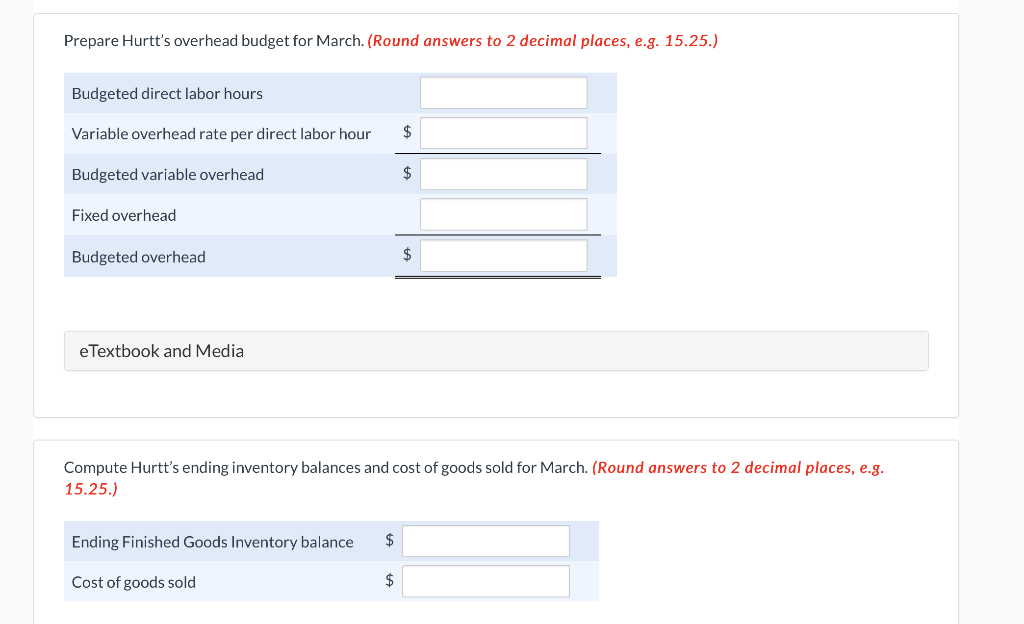
Task: Select the Budgeted overhead total input box
Action: pyautogui.click(x=504, y=256)
